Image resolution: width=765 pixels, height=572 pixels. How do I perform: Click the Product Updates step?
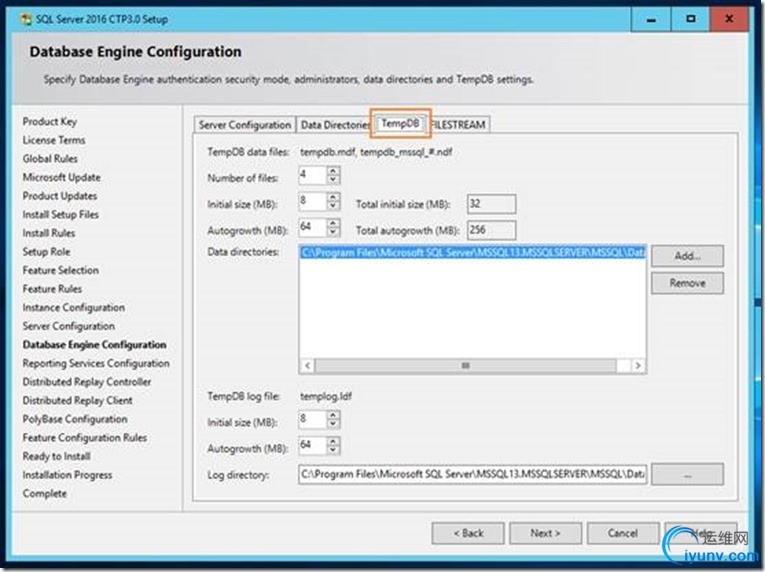pyautogui.click(x=60, y=196)
